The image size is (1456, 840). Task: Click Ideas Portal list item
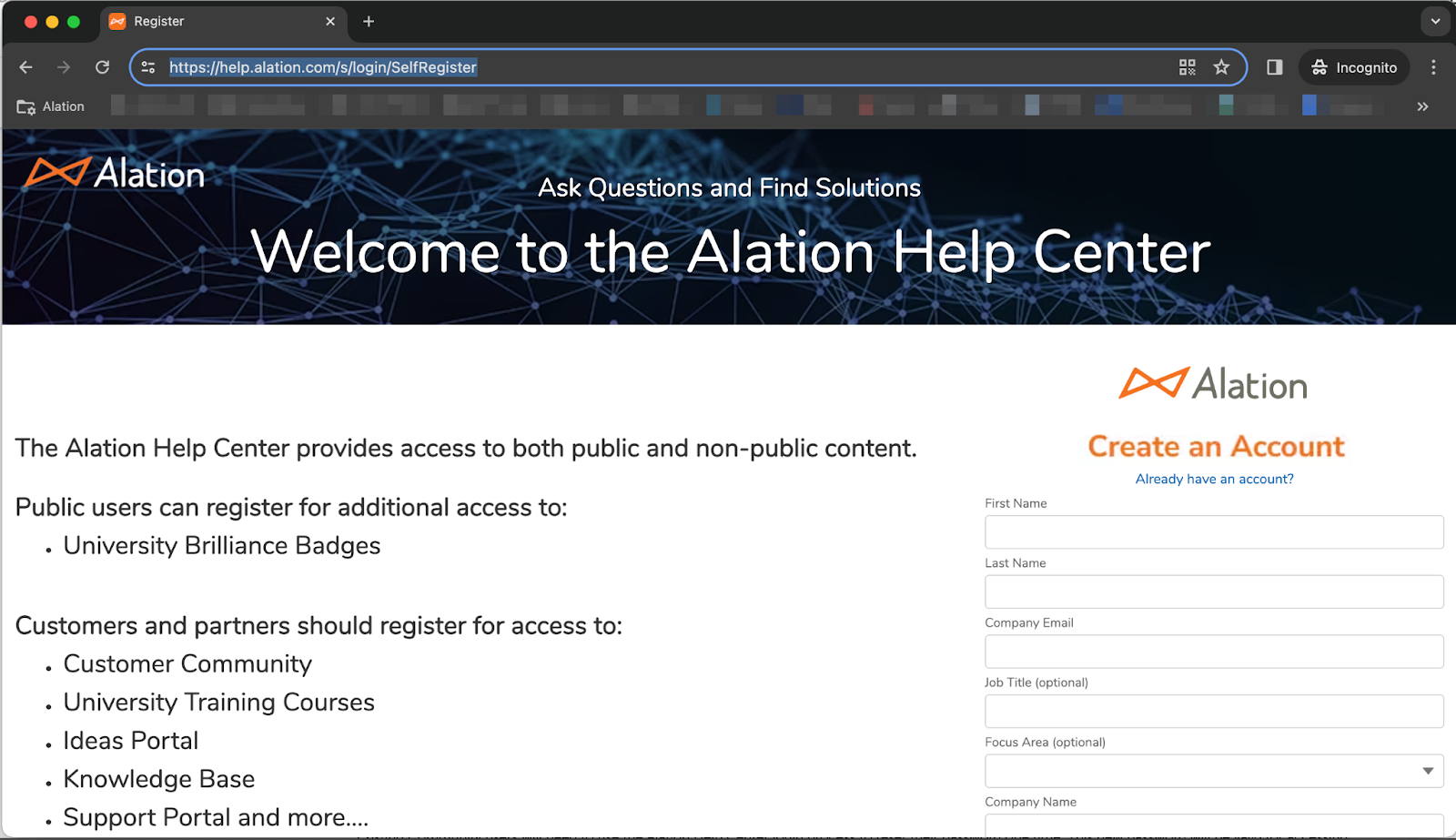point(131,741)
